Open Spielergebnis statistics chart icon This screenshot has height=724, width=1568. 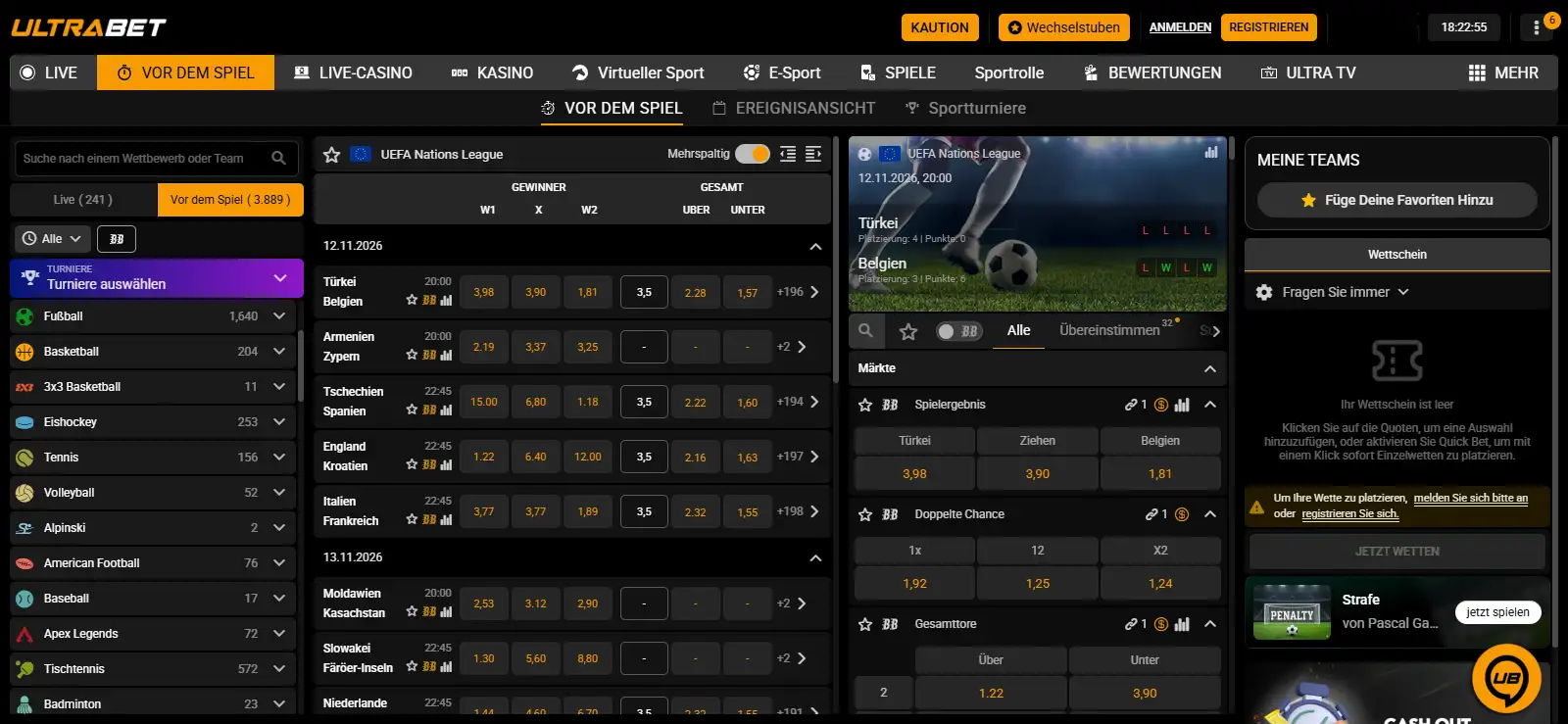coord(1183,405)
